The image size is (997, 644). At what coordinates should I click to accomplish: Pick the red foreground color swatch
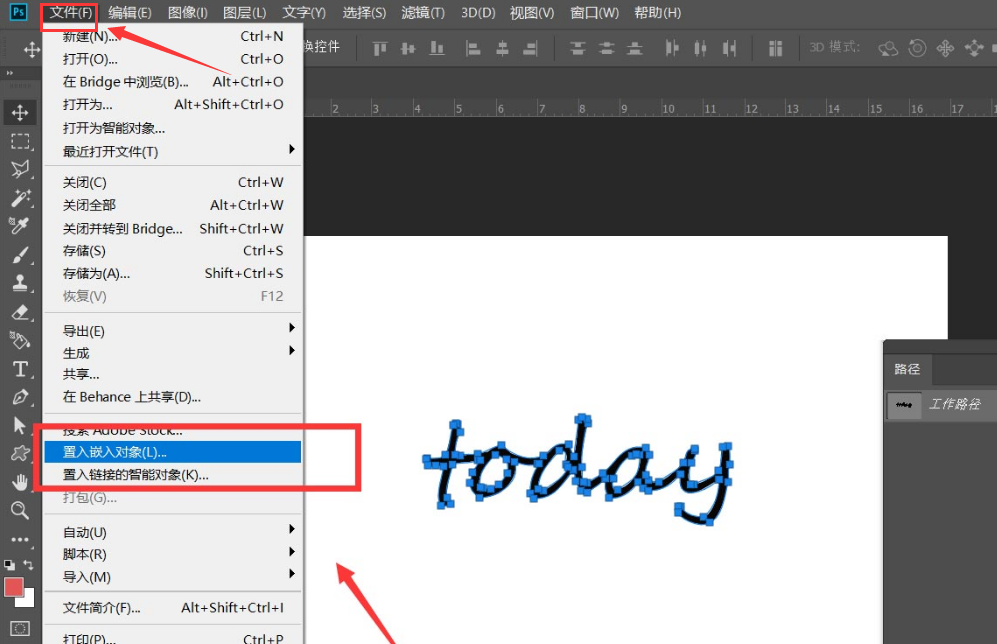point(13,586)
